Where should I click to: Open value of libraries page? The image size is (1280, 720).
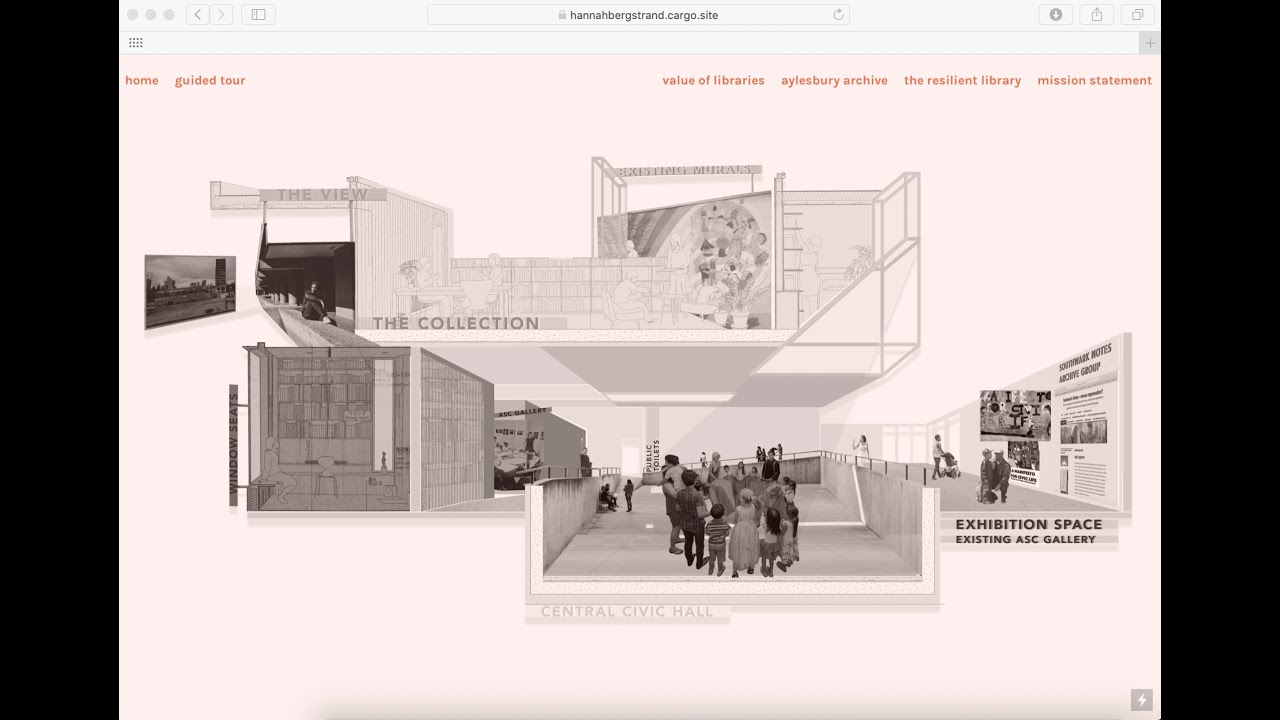[713, 80]
